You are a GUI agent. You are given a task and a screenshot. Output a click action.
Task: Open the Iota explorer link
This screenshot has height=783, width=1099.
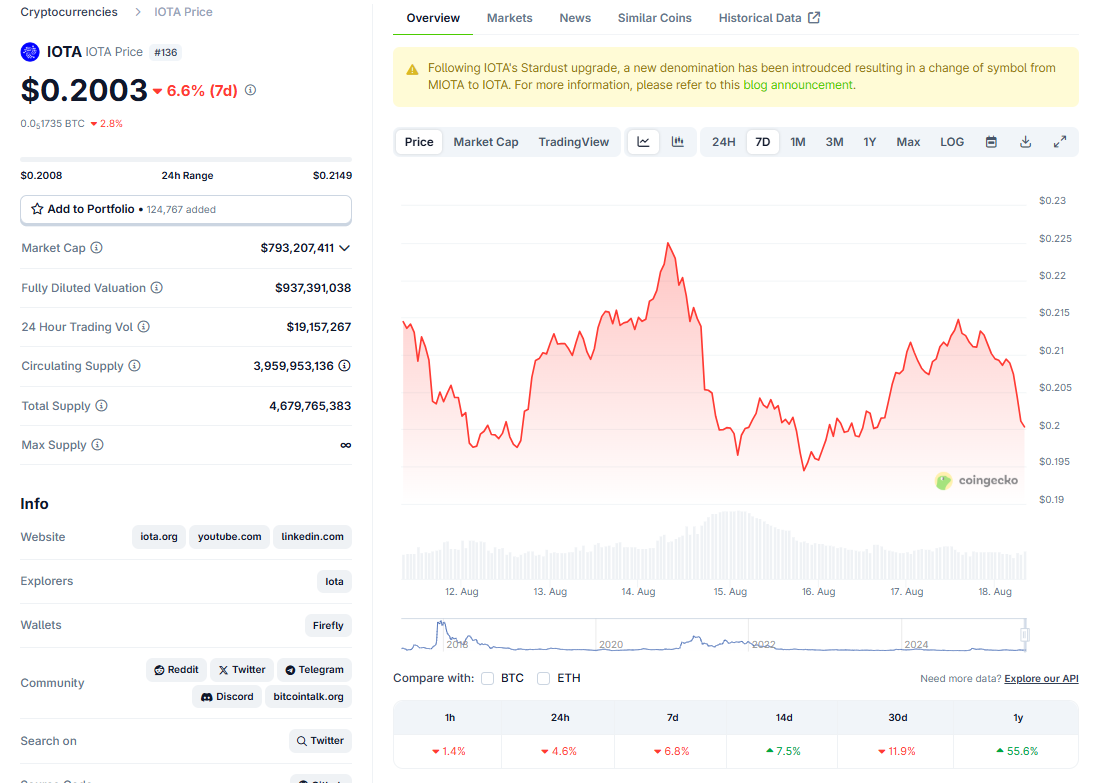point(334,582)
